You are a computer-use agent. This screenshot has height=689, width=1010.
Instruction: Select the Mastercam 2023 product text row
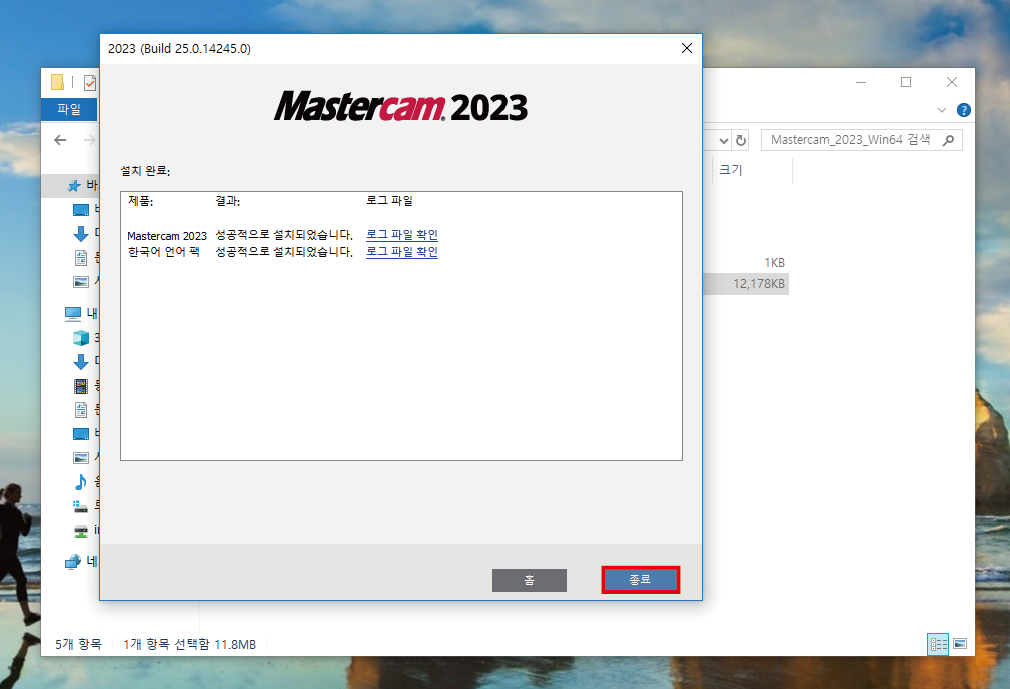point(167,236)
